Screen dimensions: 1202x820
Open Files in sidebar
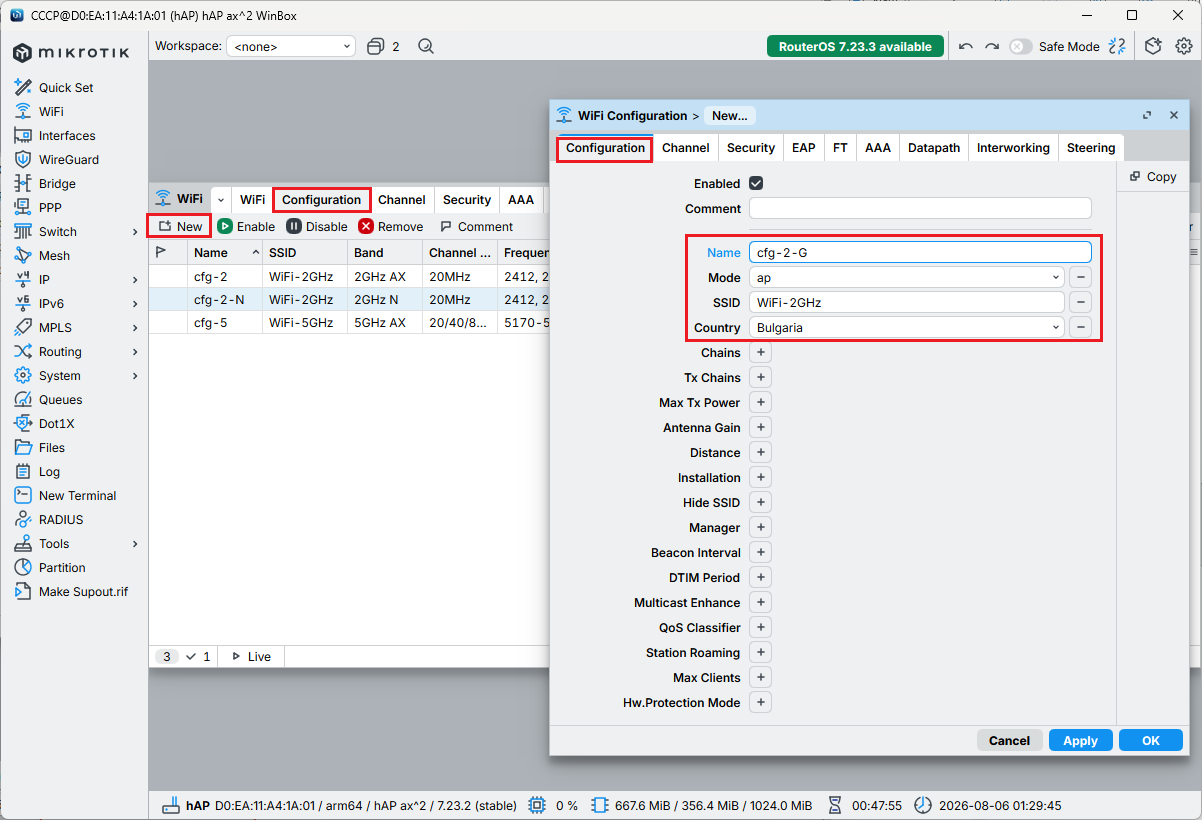51,447
